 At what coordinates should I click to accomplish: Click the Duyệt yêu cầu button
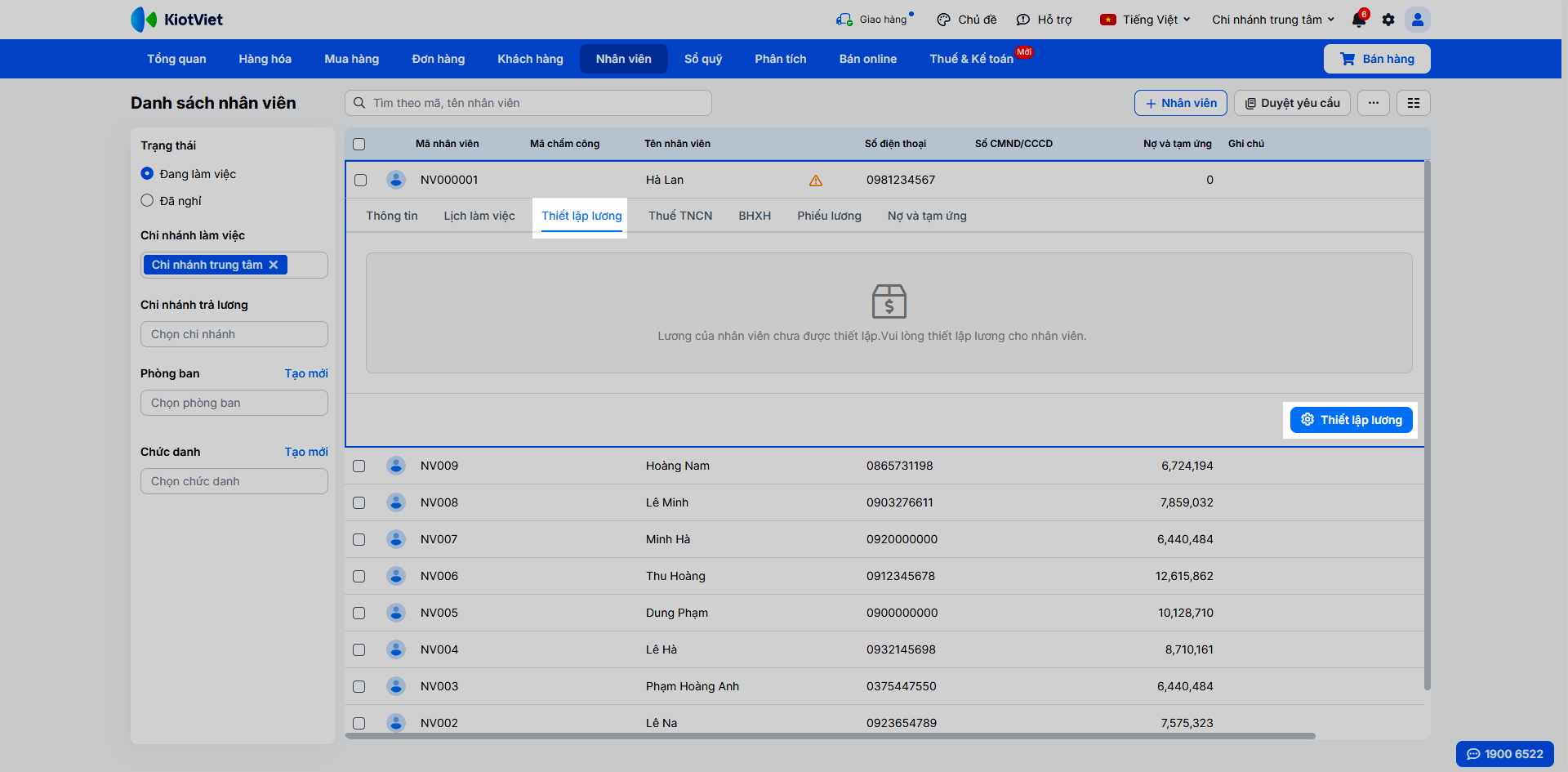(x=1292, y=103)
